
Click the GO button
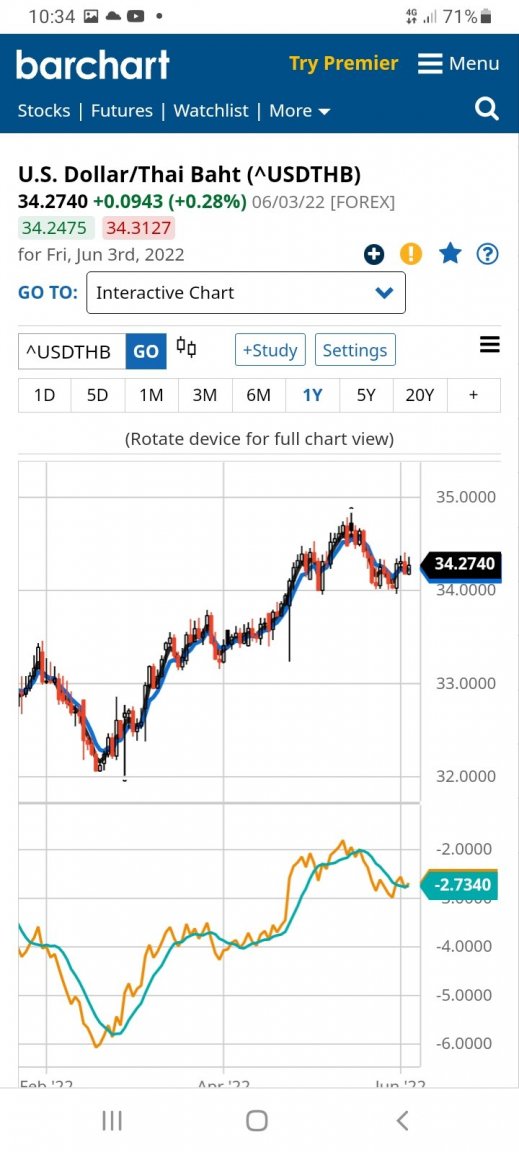pos(146,351)
